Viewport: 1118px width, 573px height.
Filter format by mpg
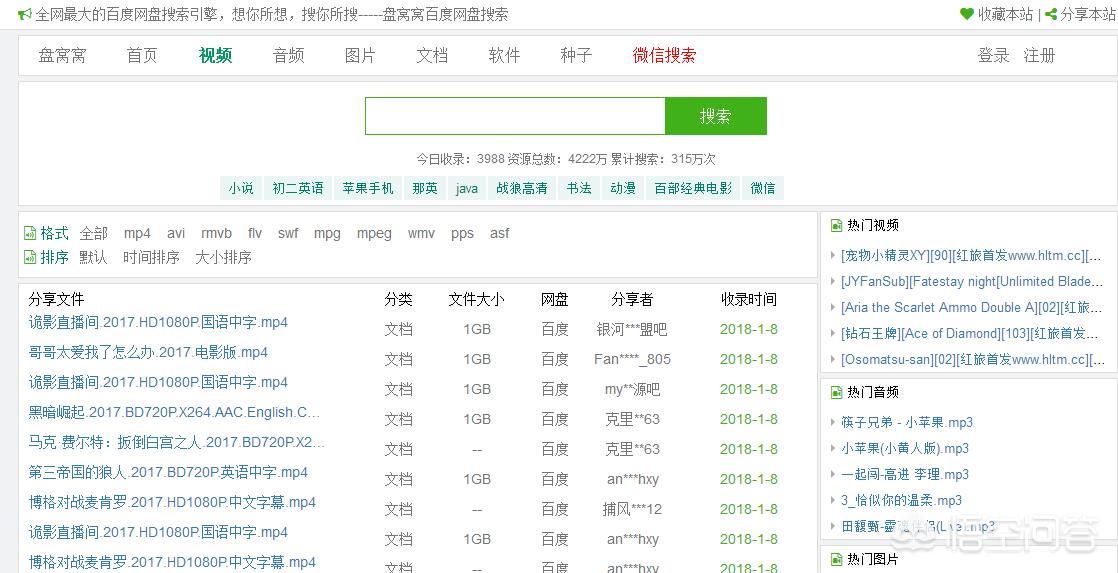point(327,233)
